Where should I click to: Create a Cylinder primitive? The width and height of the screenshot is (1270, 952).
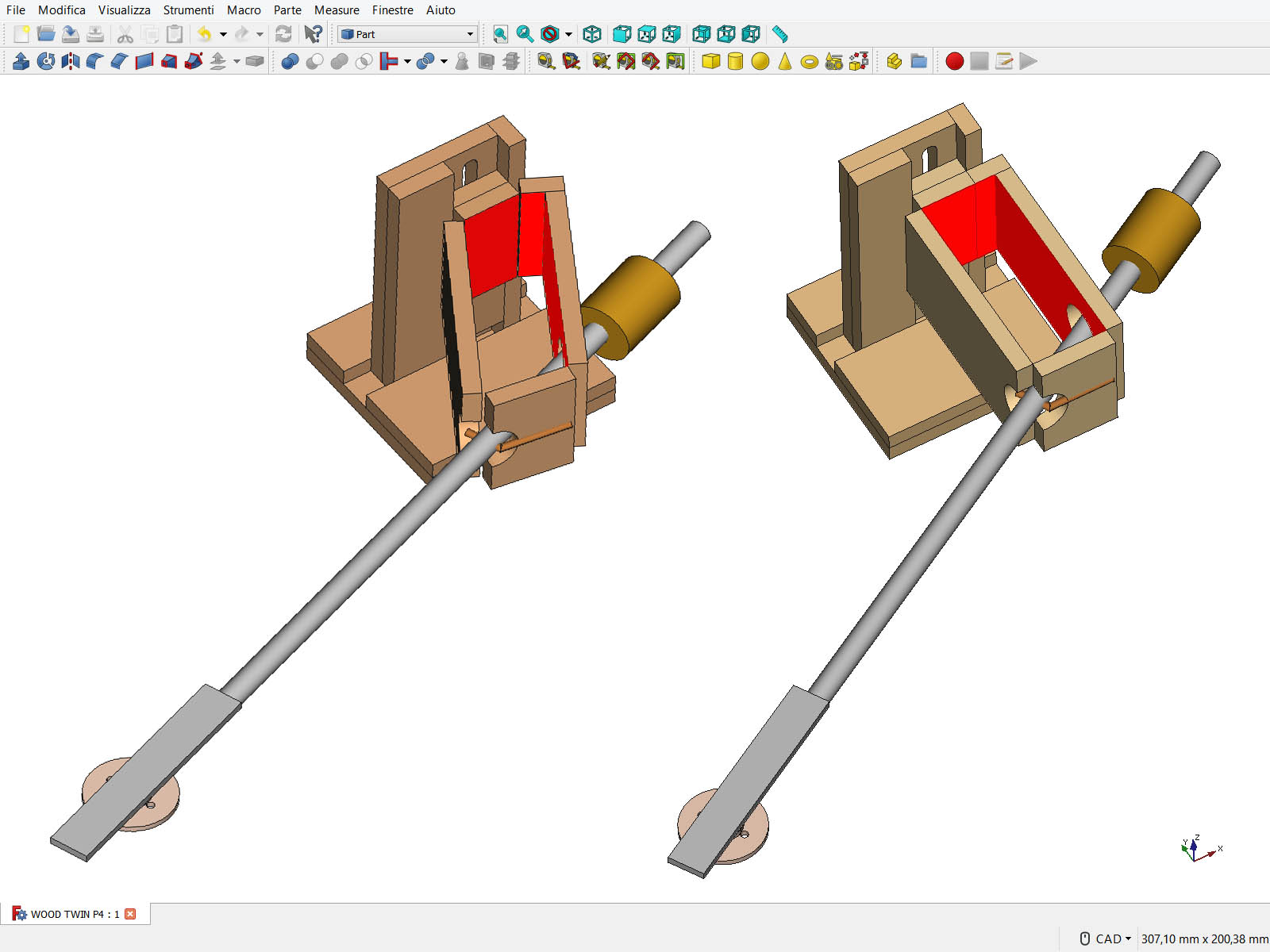[x=736, y=61]
